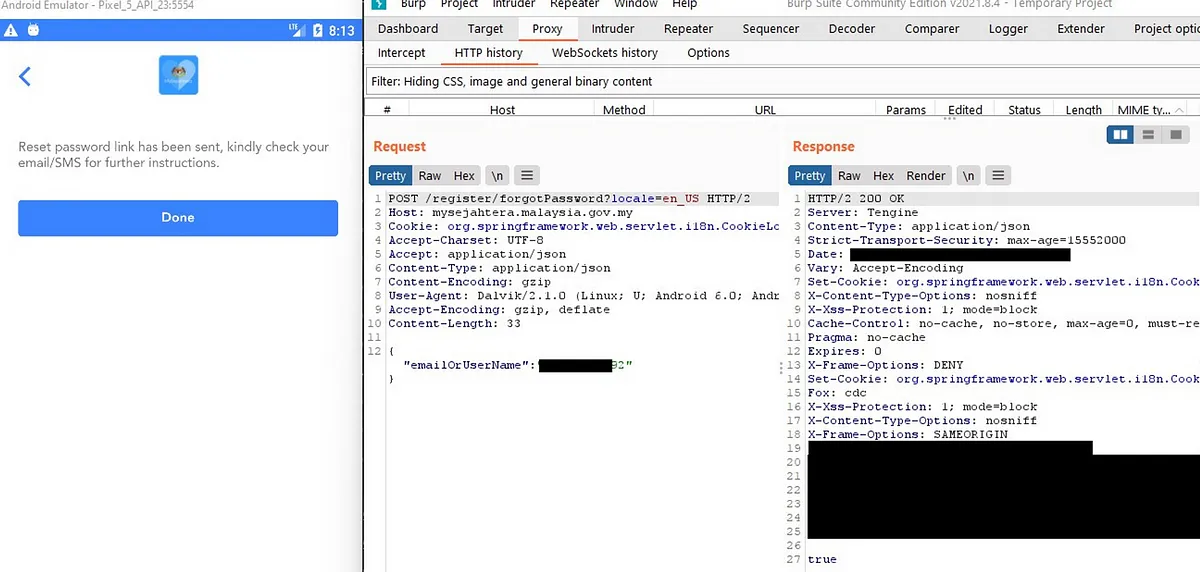
Task: Sort history by the Length column
Action: tap(1084, 110)
